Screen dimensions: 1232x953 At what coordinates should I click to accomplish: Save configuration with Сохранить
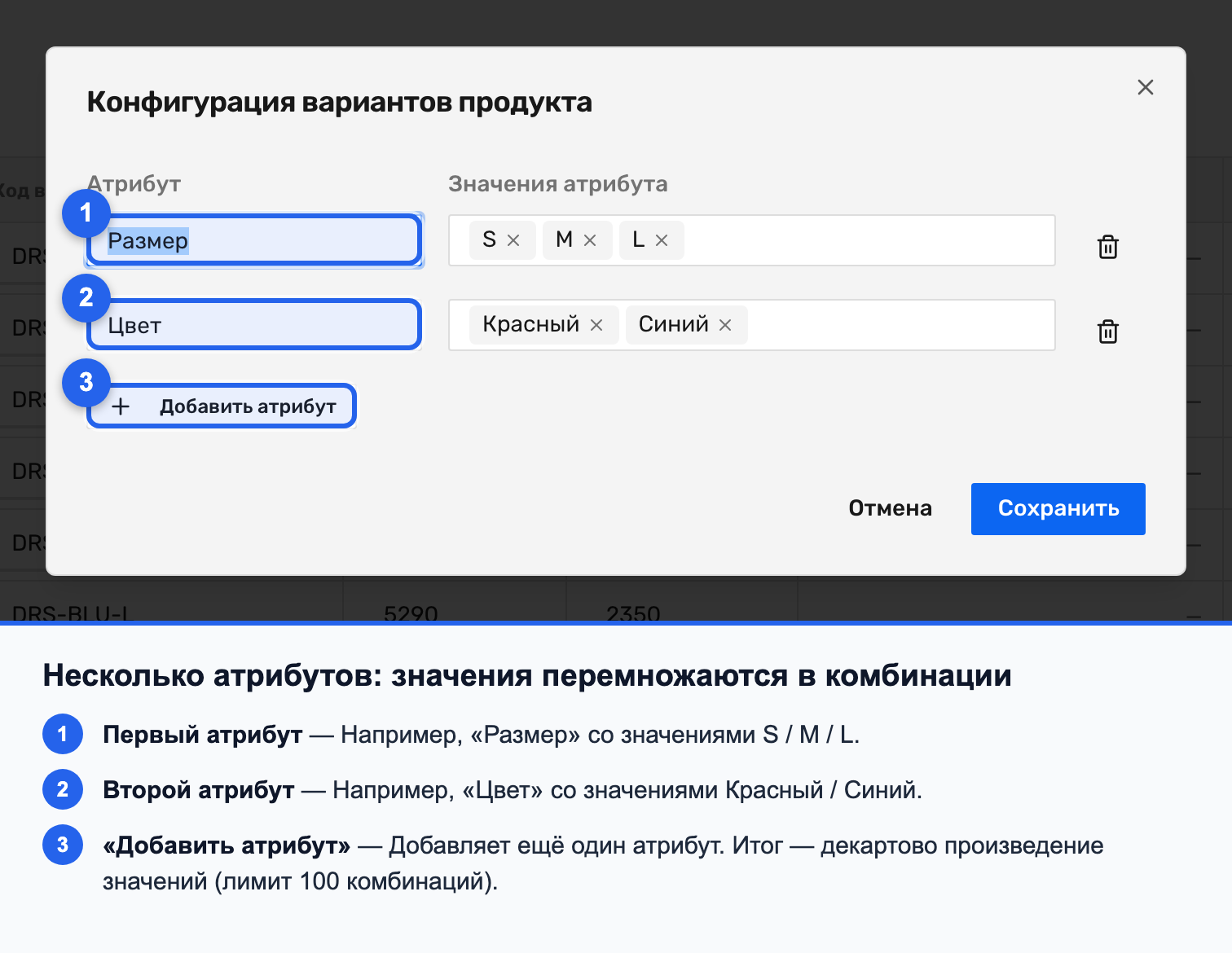tap(1058, 508)
